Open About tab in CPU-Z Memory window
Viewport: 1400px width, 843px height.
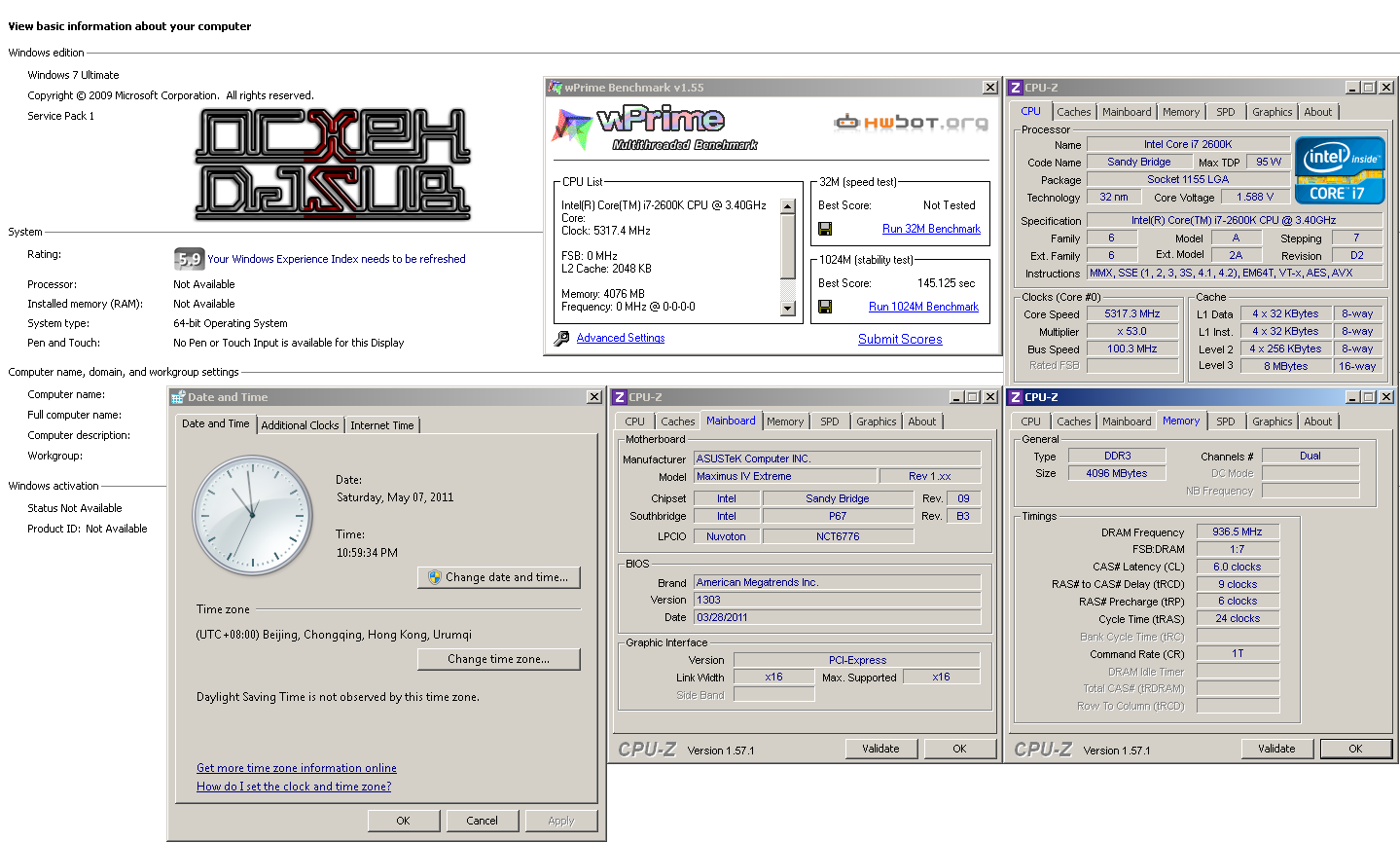point(1318,421)
